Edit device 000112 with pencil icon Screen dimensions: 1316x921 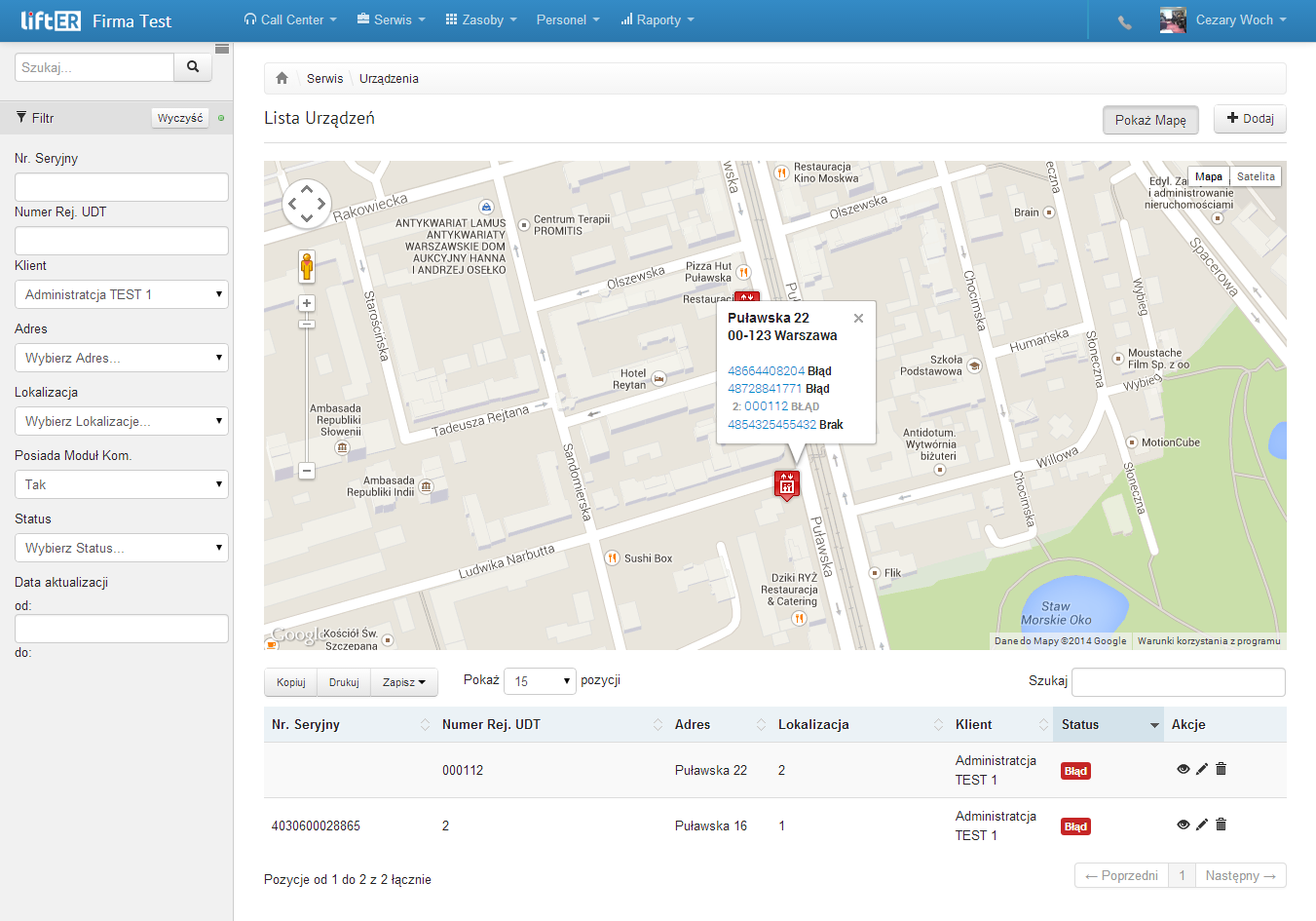pyautogui.click(x=1202, y=769)
